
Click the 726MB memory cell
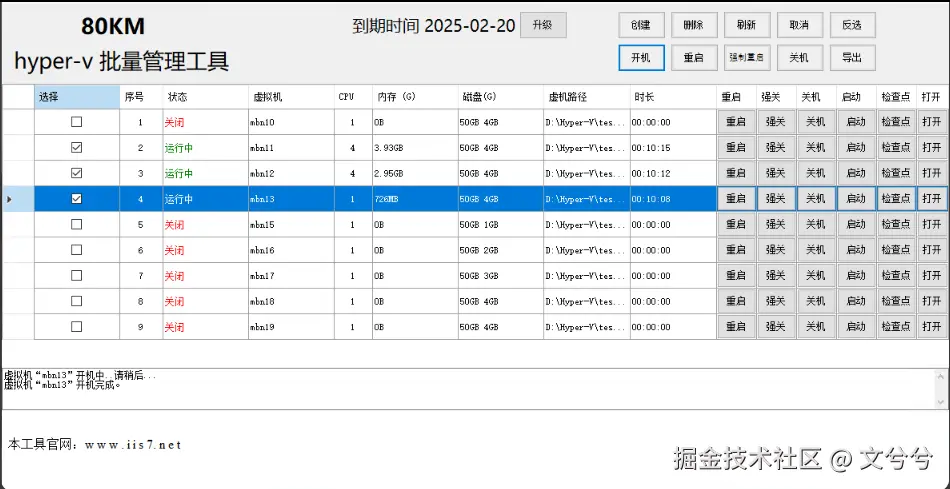click(415, 199)
